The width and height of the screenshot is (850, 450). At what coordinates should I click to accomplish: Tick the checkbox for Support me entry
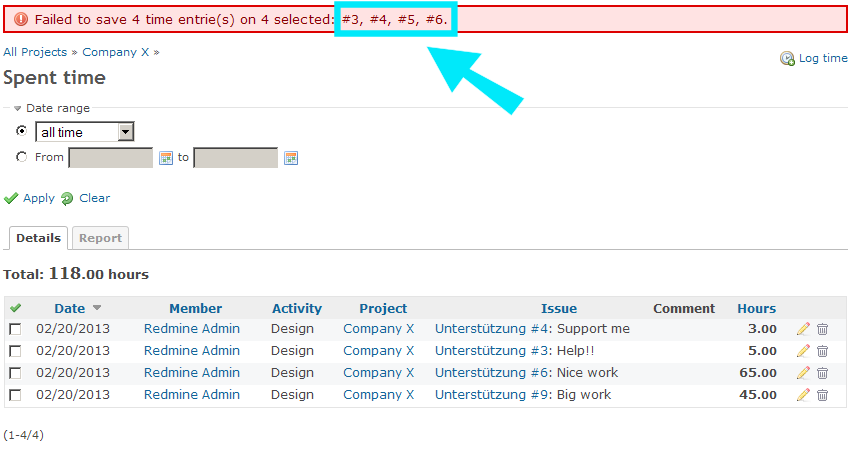click(16, 329)
